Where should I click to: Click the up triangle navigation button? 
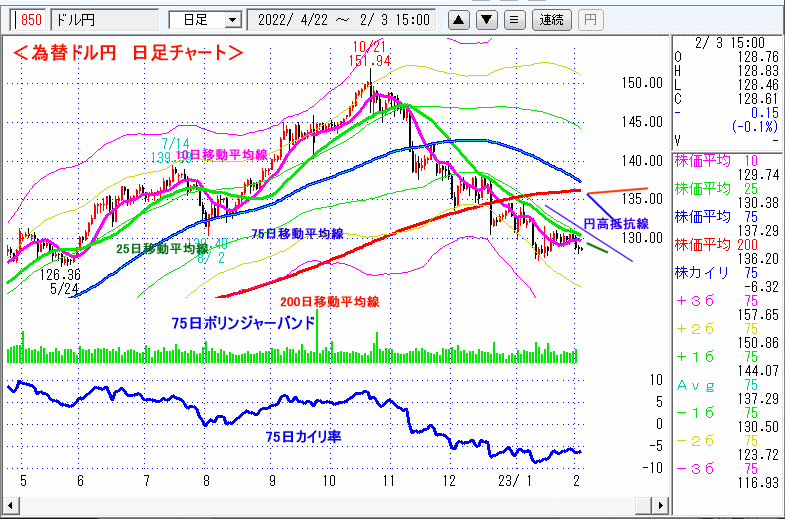tap(458, 20)
